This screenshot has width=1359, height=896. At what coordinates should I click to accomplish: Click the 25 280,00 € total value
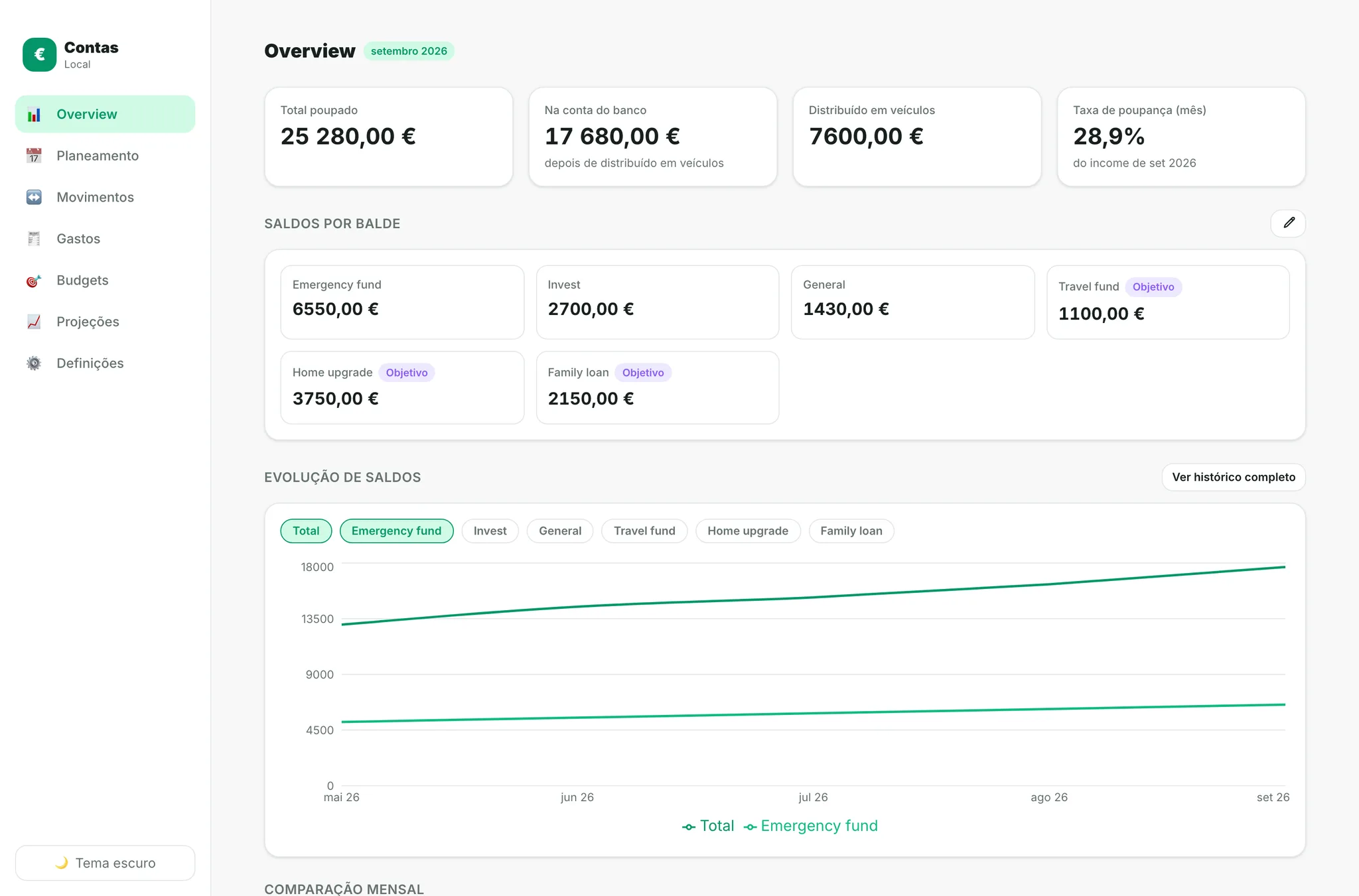click(348, 137)
